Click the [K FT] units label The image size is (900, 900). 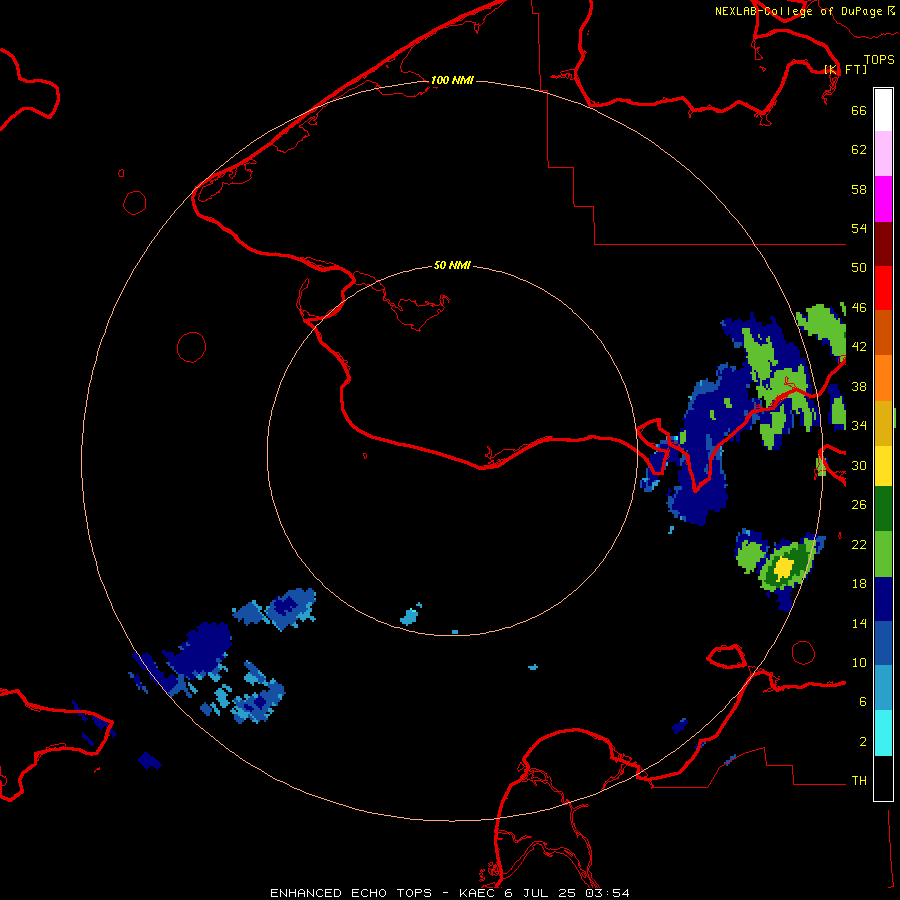click(x=846, y=69)
